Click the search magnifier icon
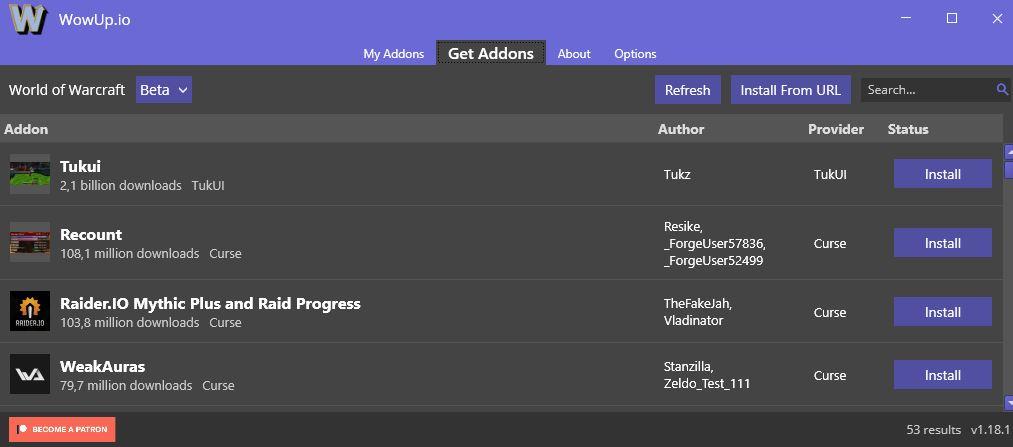The image size is (1013, 447). pyautogui.click(x=1002, y=90)
